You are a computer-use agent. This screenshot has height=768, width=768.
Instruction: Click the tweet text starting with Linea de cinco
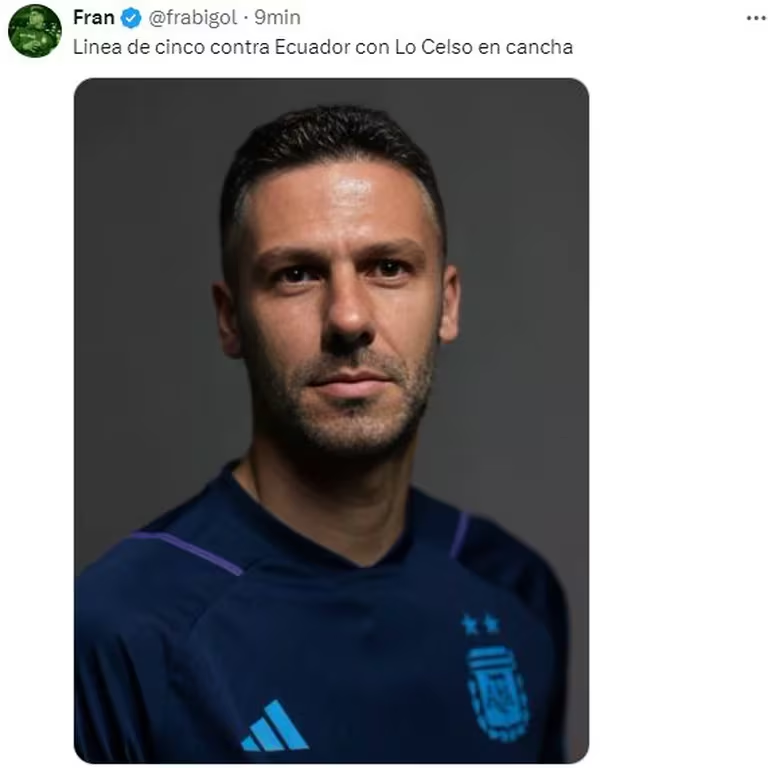pyautogui.click(x=323, y=47)
